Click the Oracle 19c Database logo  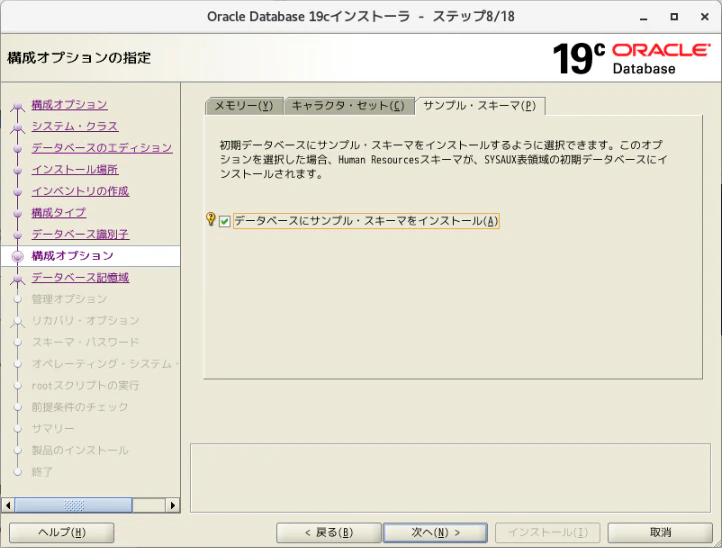tap(631, 58)
